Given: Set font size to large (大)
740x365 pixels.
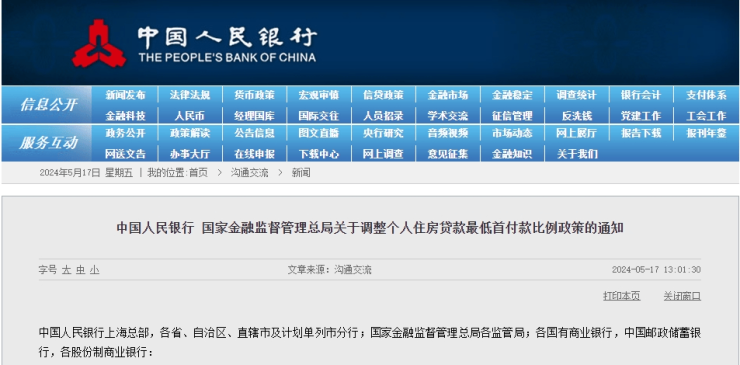Looking at the screenshot, I should (66, 270).
